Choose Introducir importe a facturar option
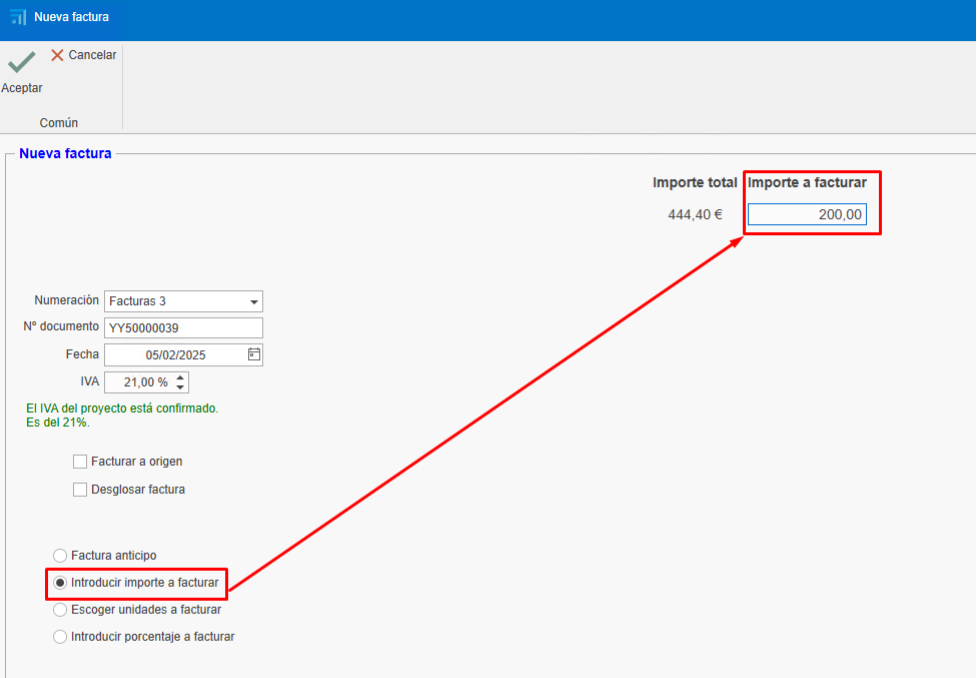Image resolution: width=978 pixels, height=678 pixels. point(60,582)
